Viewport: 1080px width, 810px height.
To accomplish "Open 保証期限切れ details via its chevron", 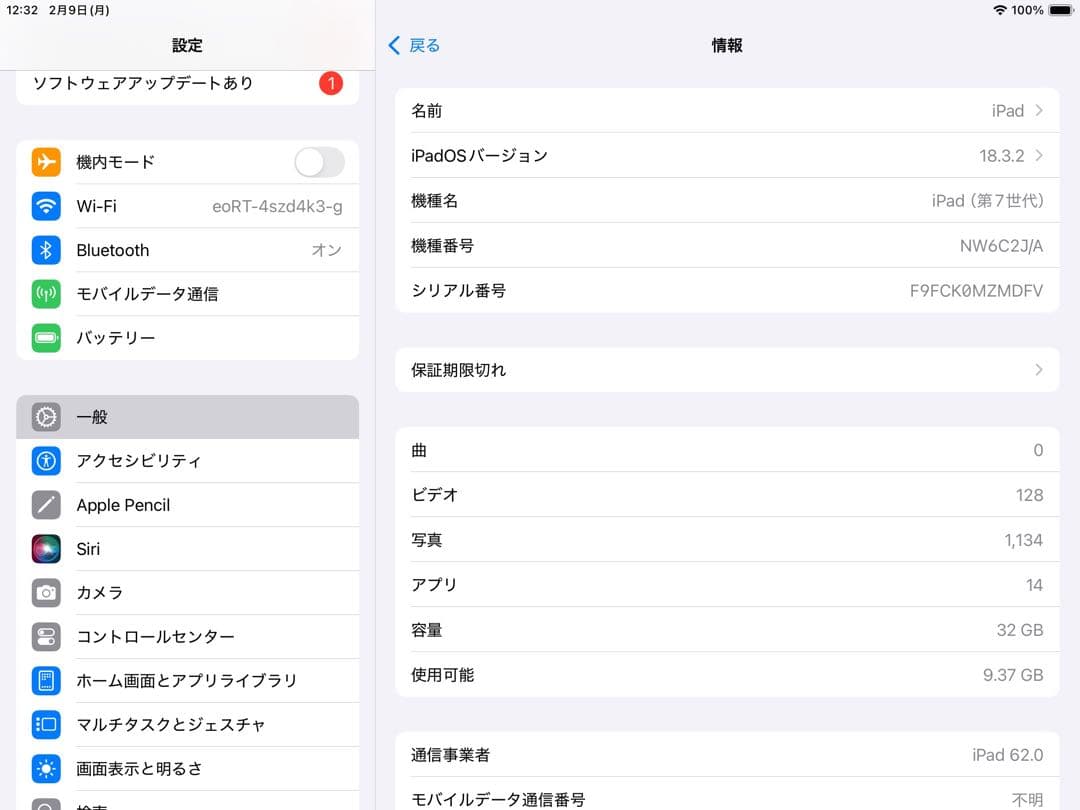I will (1038, 370).
